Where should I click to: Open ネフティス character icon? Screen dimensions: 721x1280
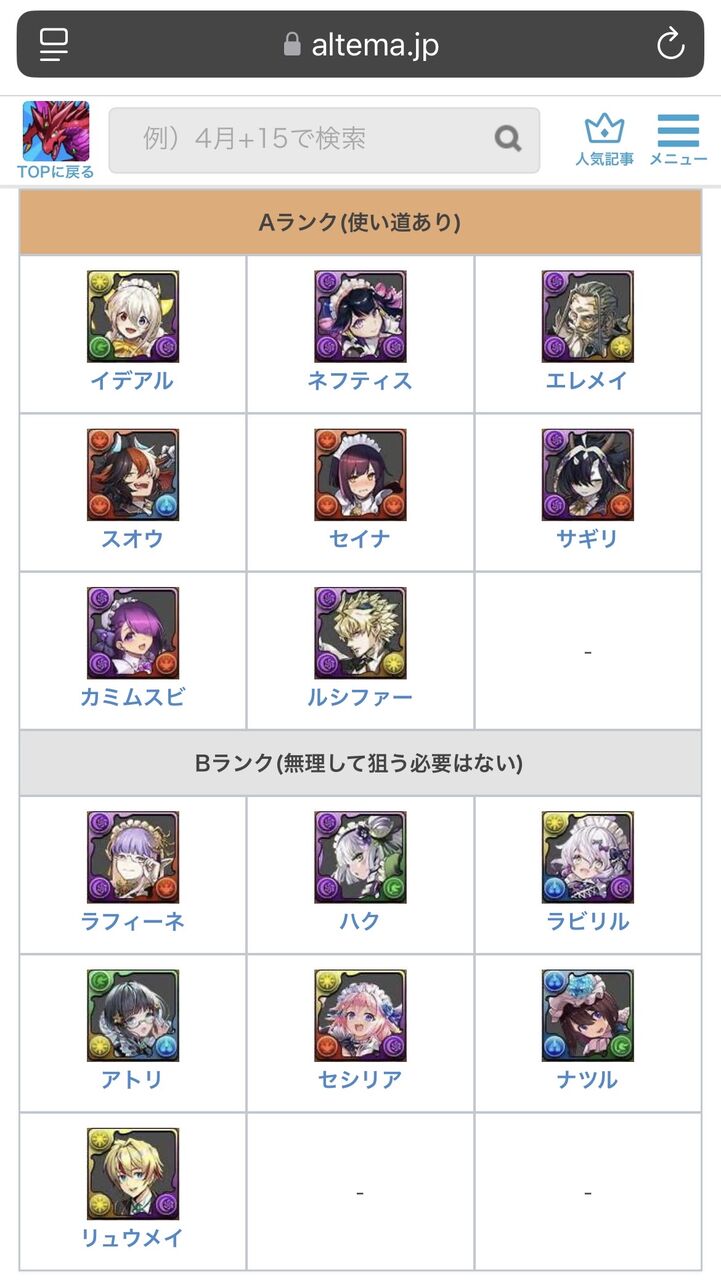click(360, 316)
